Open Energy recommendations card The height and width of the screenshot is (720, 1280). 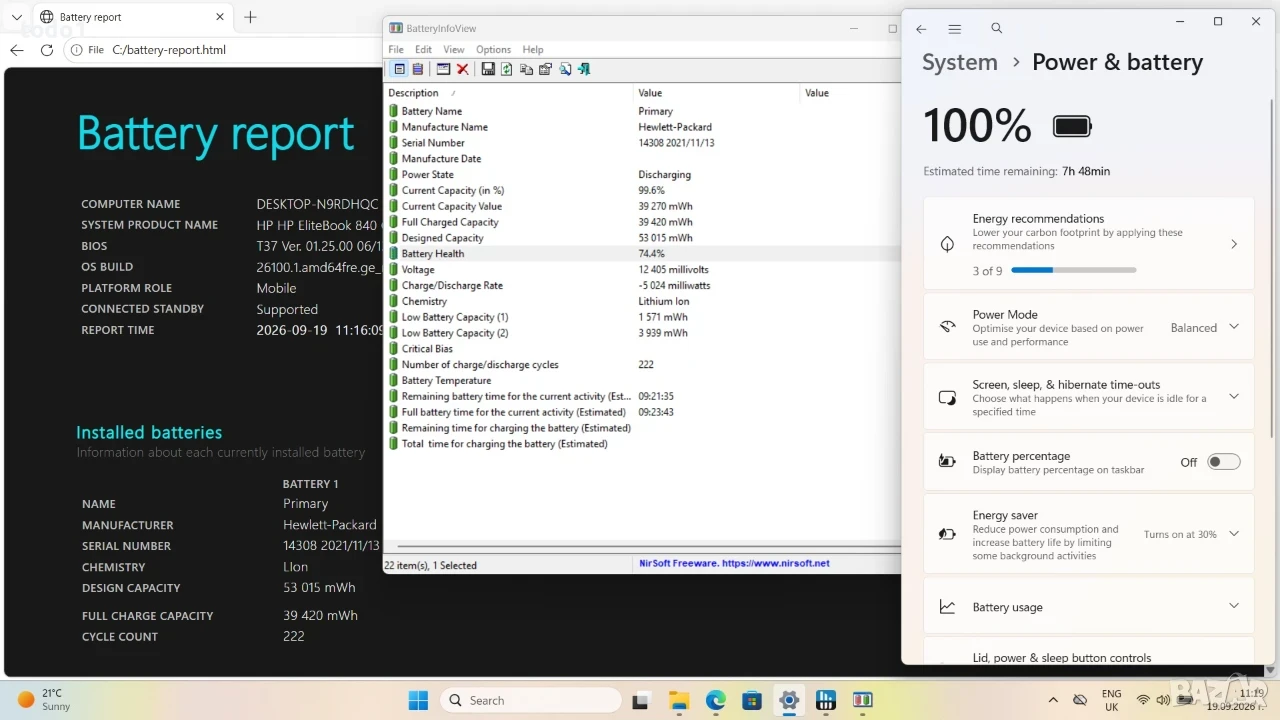tap(1089, 244)
